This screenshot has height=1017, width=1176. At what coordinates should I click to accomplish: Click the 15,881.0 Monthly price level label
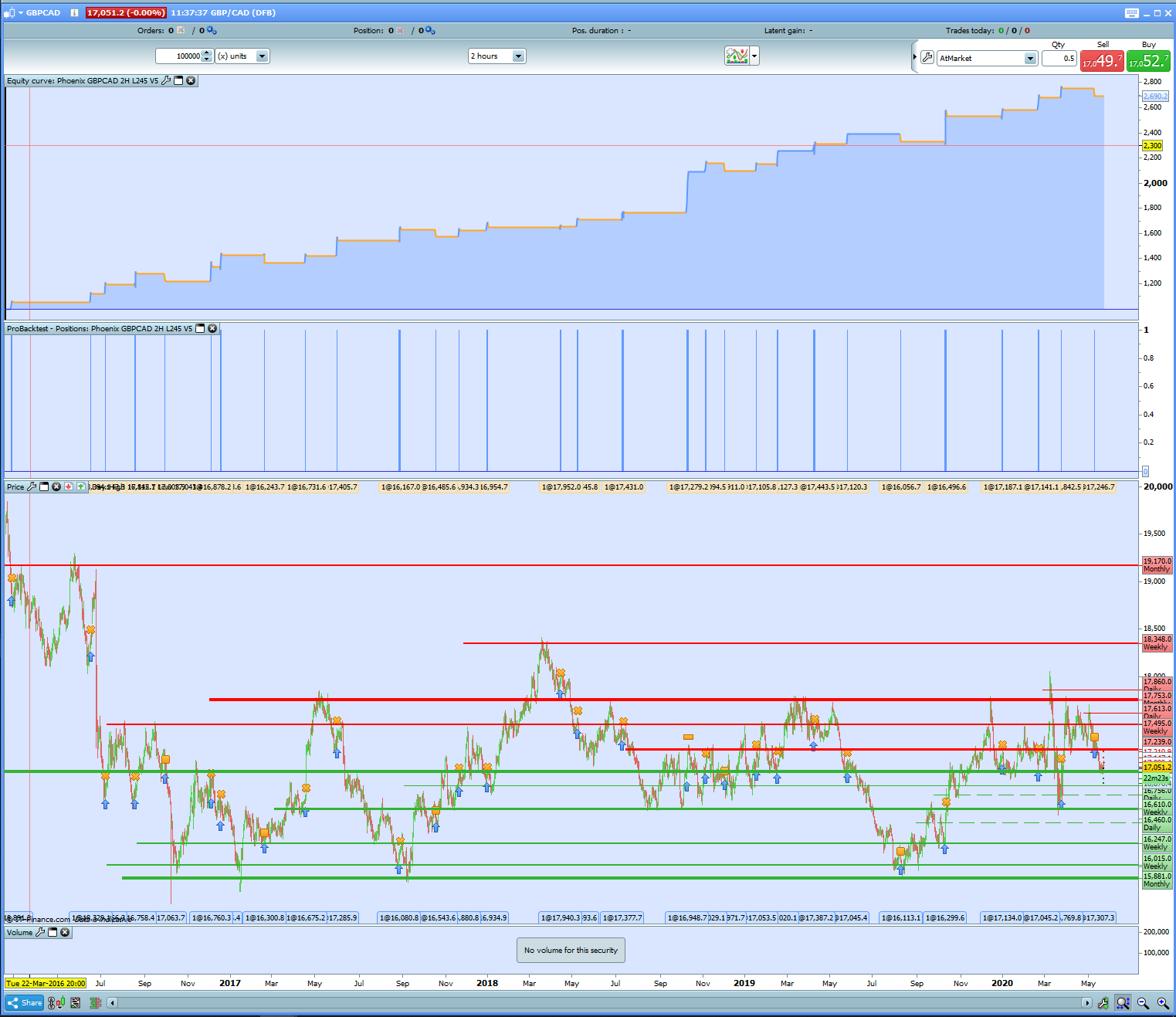coord(1157,880)
